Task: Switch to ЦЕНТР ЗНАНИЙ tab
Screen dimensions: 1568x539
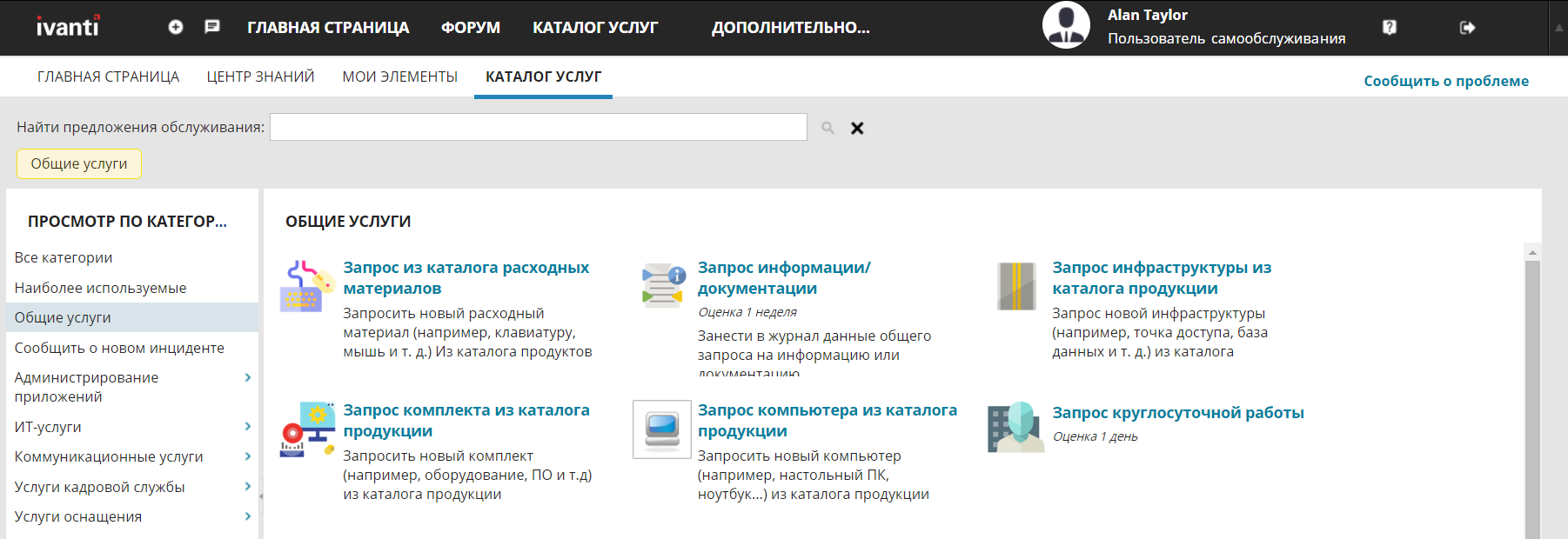Action: (260, 77)
